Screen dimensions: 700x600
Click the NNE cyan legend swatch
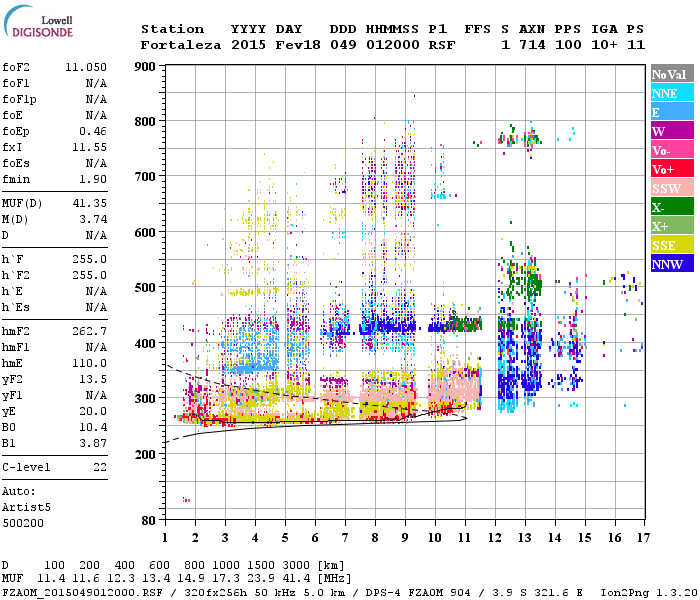pos(670,93)
